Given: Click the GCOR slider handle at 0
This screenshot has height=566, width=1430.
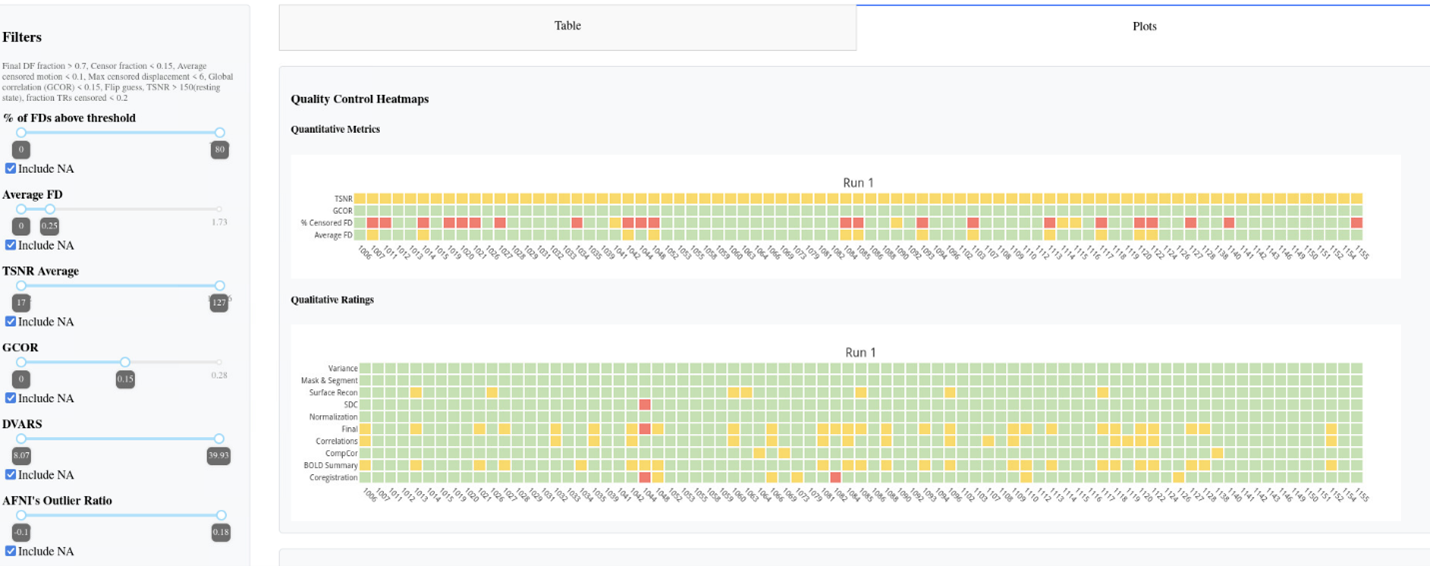Looking at the screenshot, I should [21, 362].
